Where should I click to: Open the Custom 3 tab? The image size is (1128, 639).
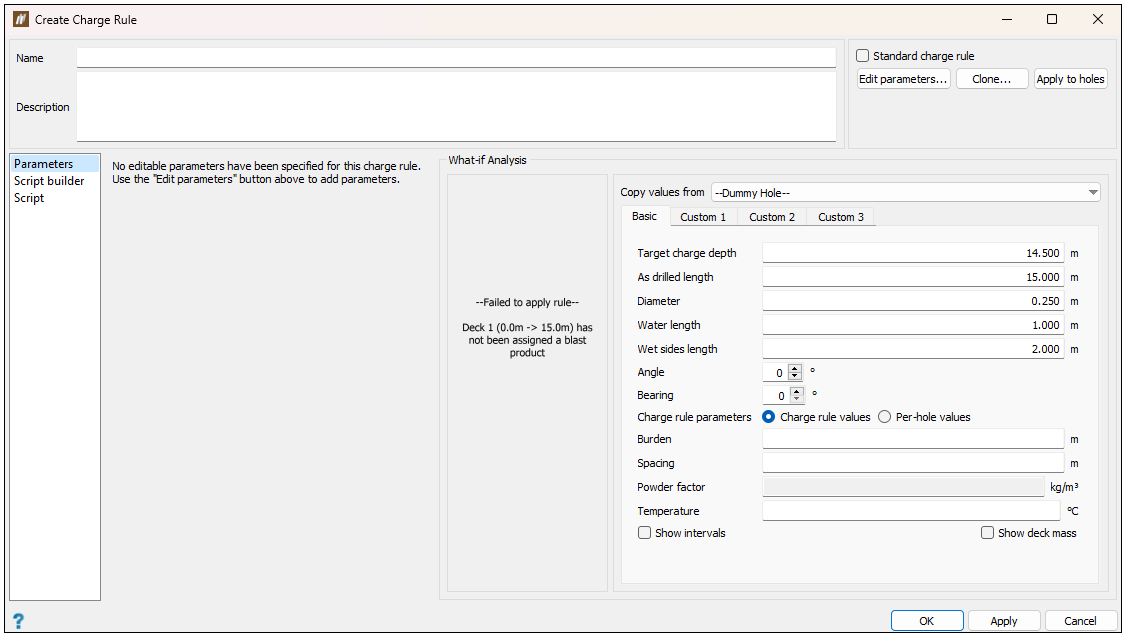click(x=840, y=217)
